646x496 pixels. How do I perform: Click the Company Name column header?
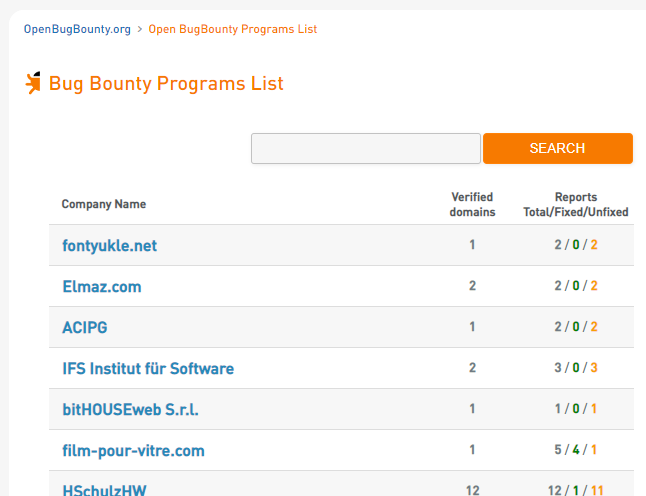pyautogui.click(x=104, y=204)
